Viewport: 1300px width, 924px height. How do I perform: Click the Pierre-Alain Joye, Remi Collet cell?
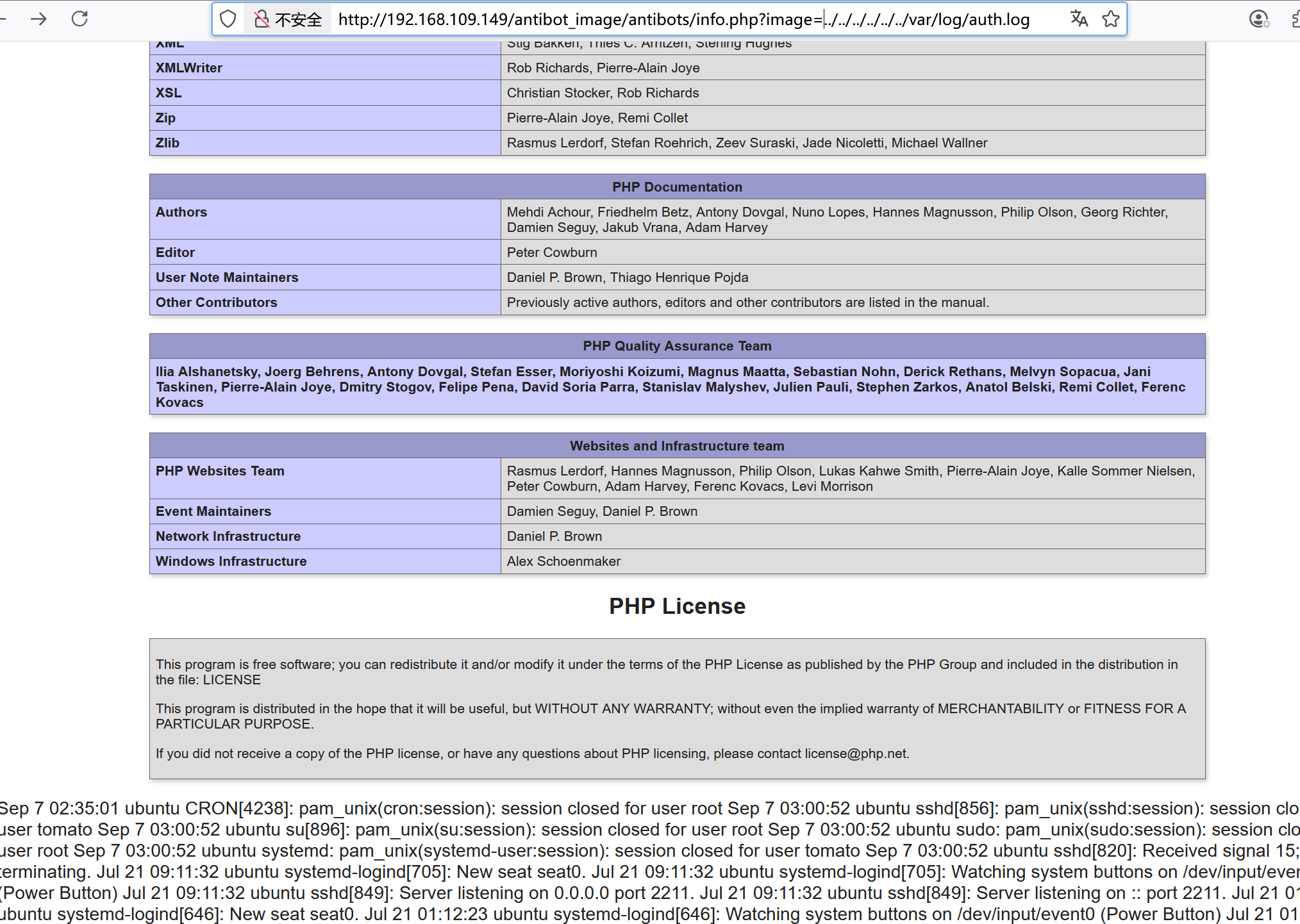tap(853, 117)
